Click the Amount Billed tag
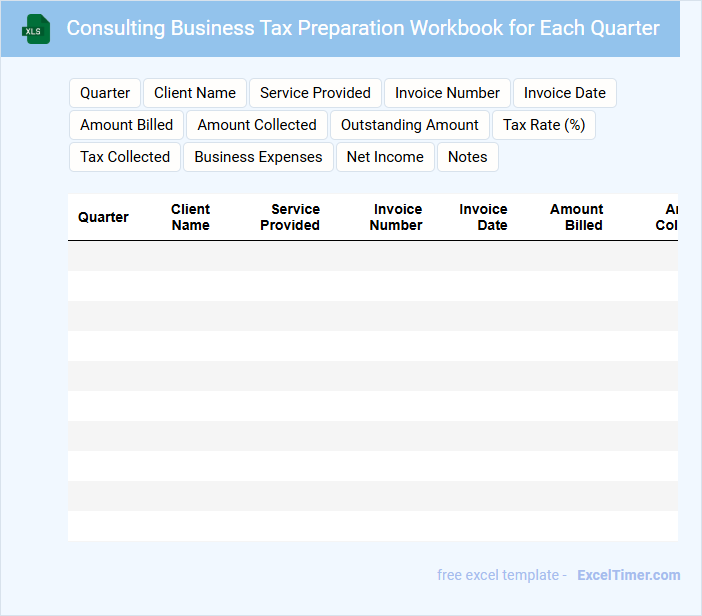The image size is (702, 616). (x=126, y=125)
